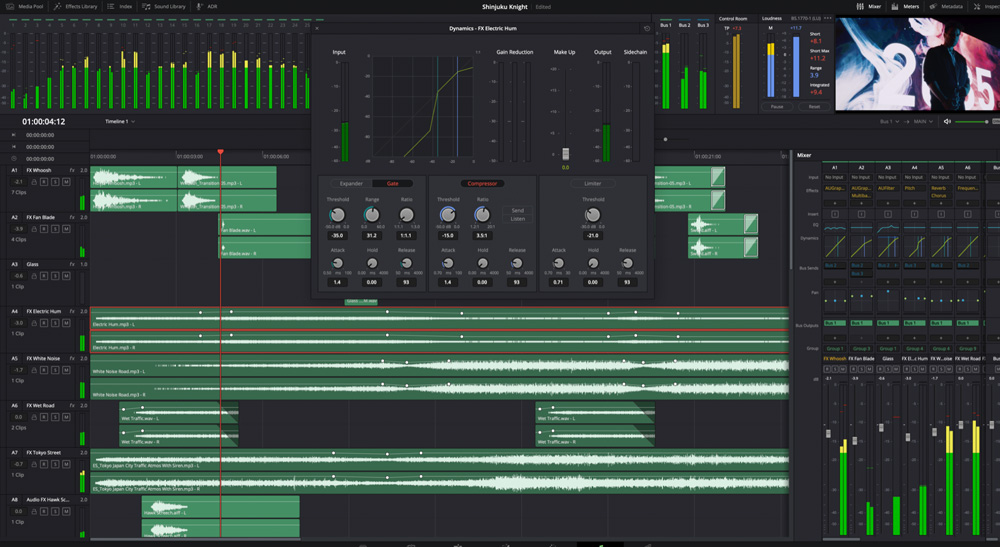This screenshot has width=1000, height=547.
Task: Open the EQ curve thumbnail for channel A1
Action: 835,228
